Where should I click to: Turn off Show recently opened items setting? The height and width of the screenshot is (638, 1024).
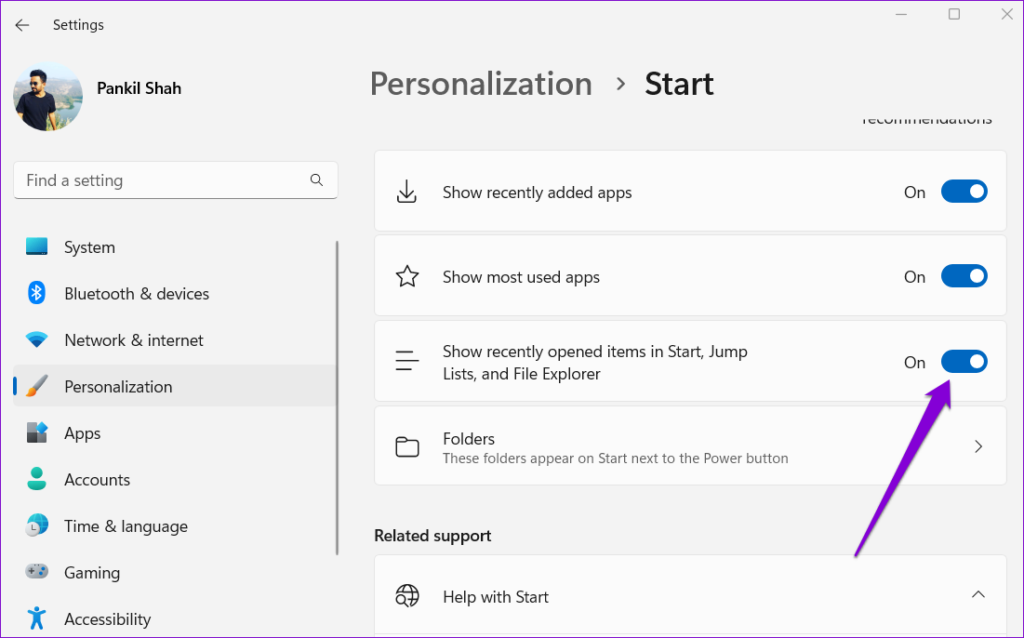[x=963, y=361]
